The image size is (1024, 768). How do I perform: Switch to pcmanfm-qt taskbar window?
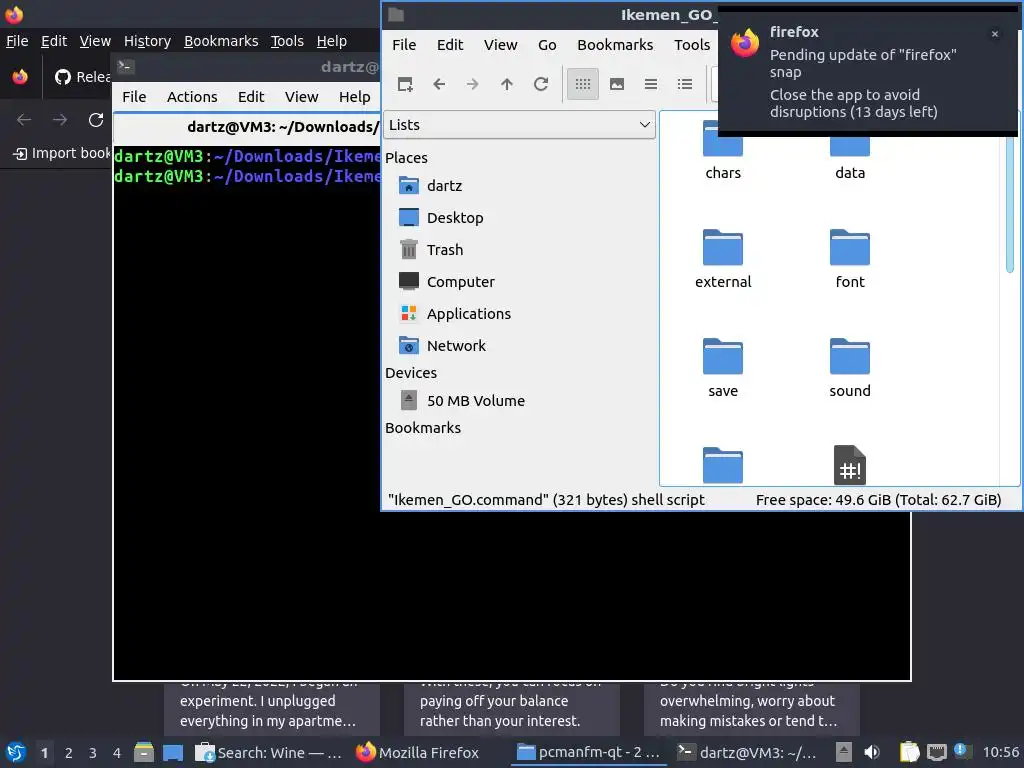tap(590, 752)
